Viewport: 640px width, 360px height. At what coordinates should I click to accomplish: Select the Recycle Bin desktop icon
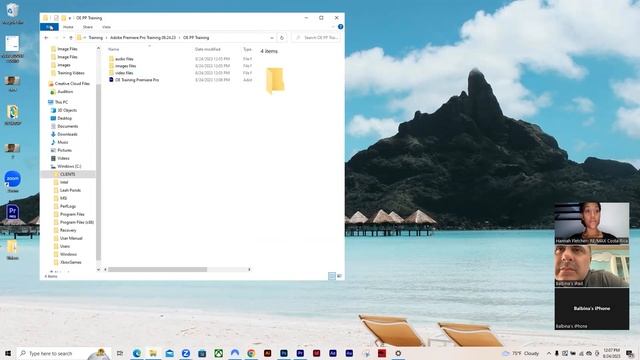pos(13,13)
